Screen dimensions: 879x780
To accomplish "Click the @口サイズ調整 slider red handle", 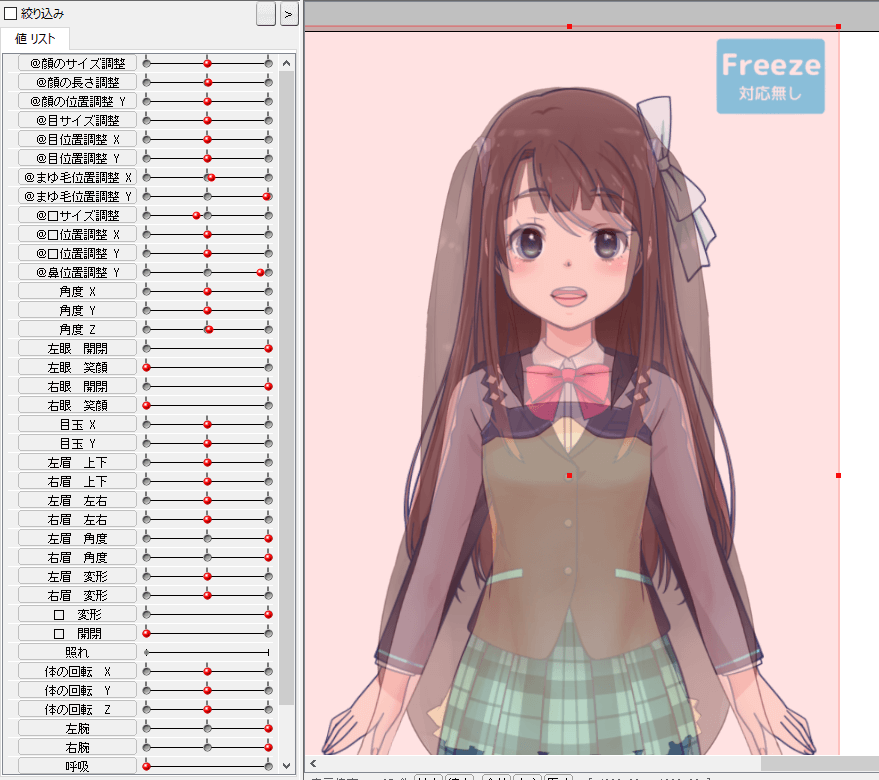I will [196, 216].
